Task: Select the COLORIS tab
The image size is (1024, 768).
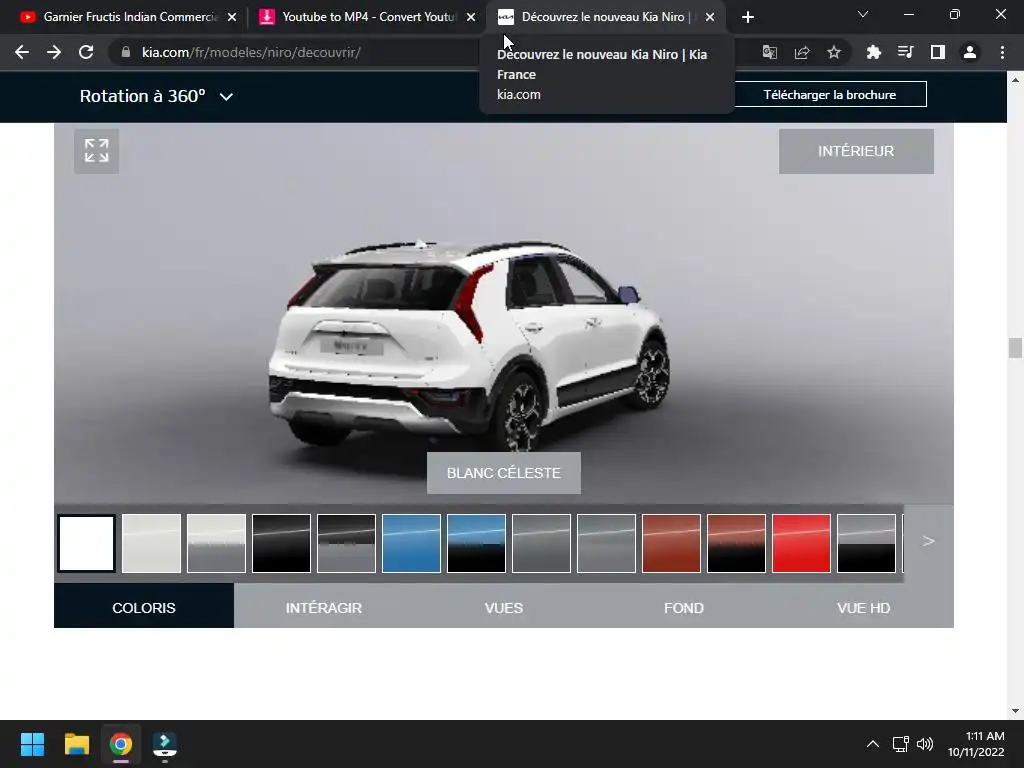Action: click(x=144, y=607)
